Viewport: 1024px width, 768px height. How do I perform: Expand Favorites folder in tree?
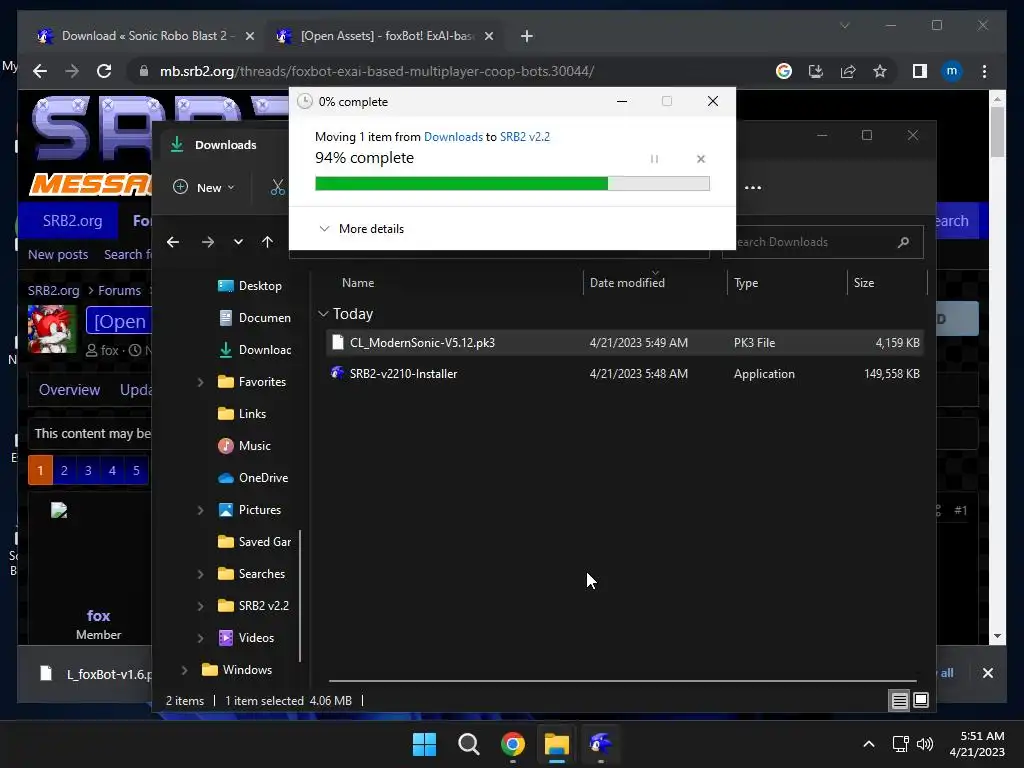tap(200, 381)
